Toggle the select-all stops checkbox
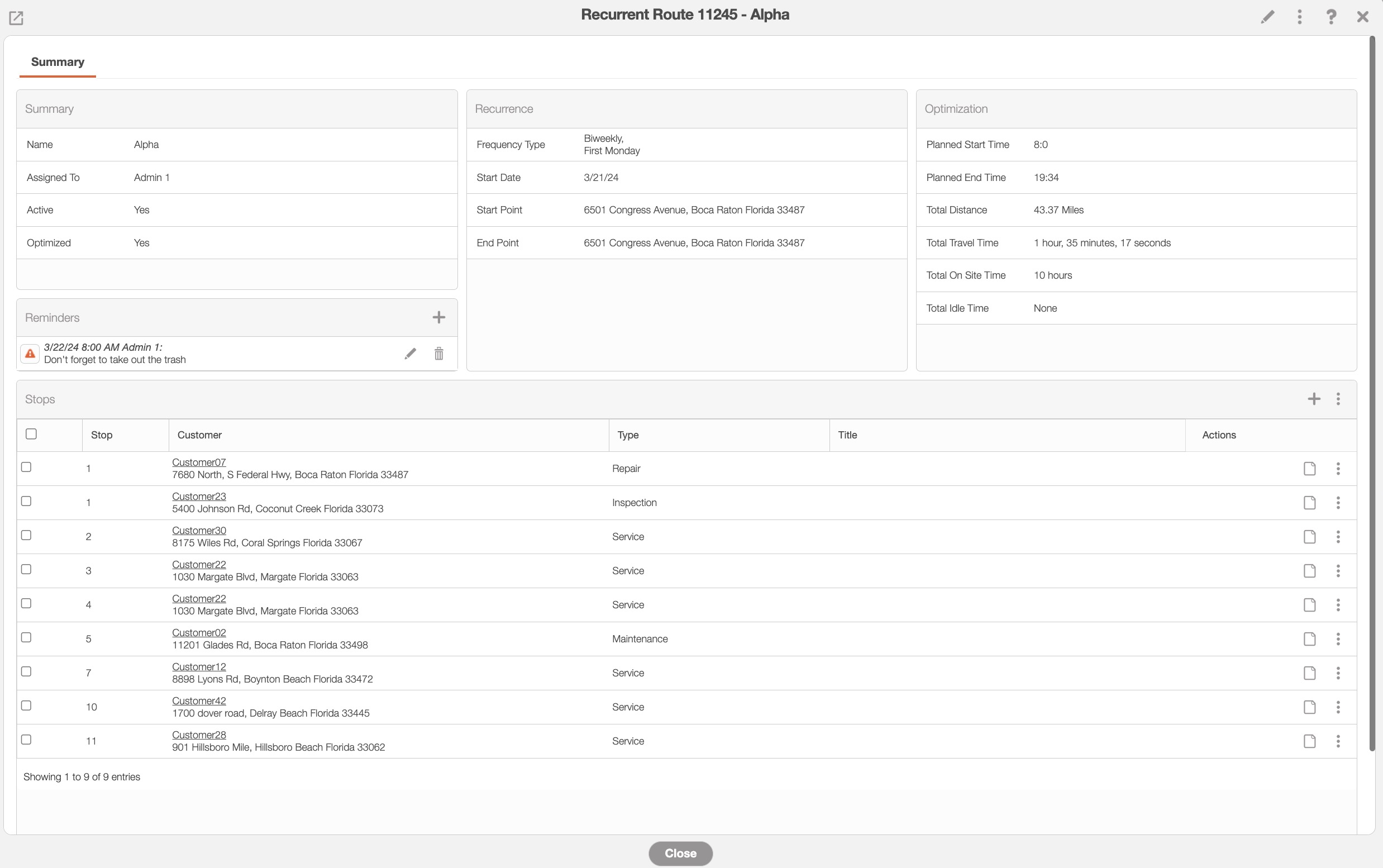Screen dimensions: 1383x868 click(31, 434)
